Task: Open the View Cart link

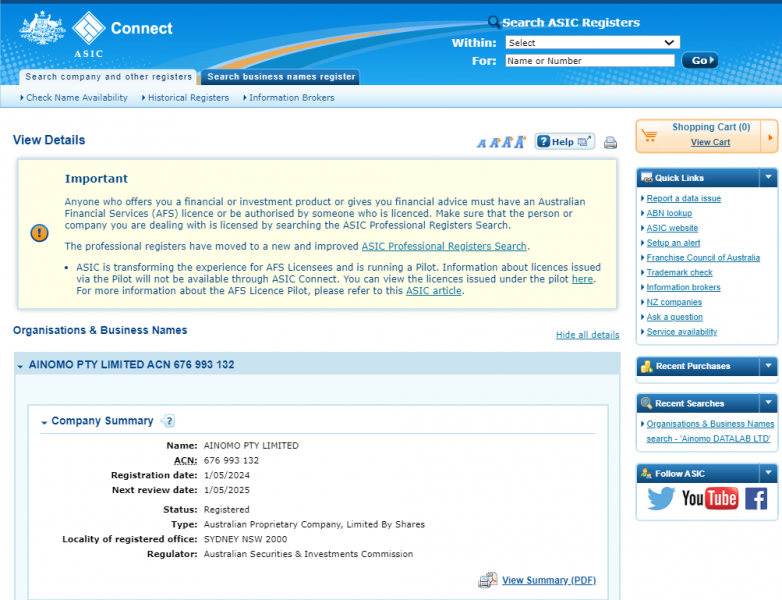Action: point(710,142)
